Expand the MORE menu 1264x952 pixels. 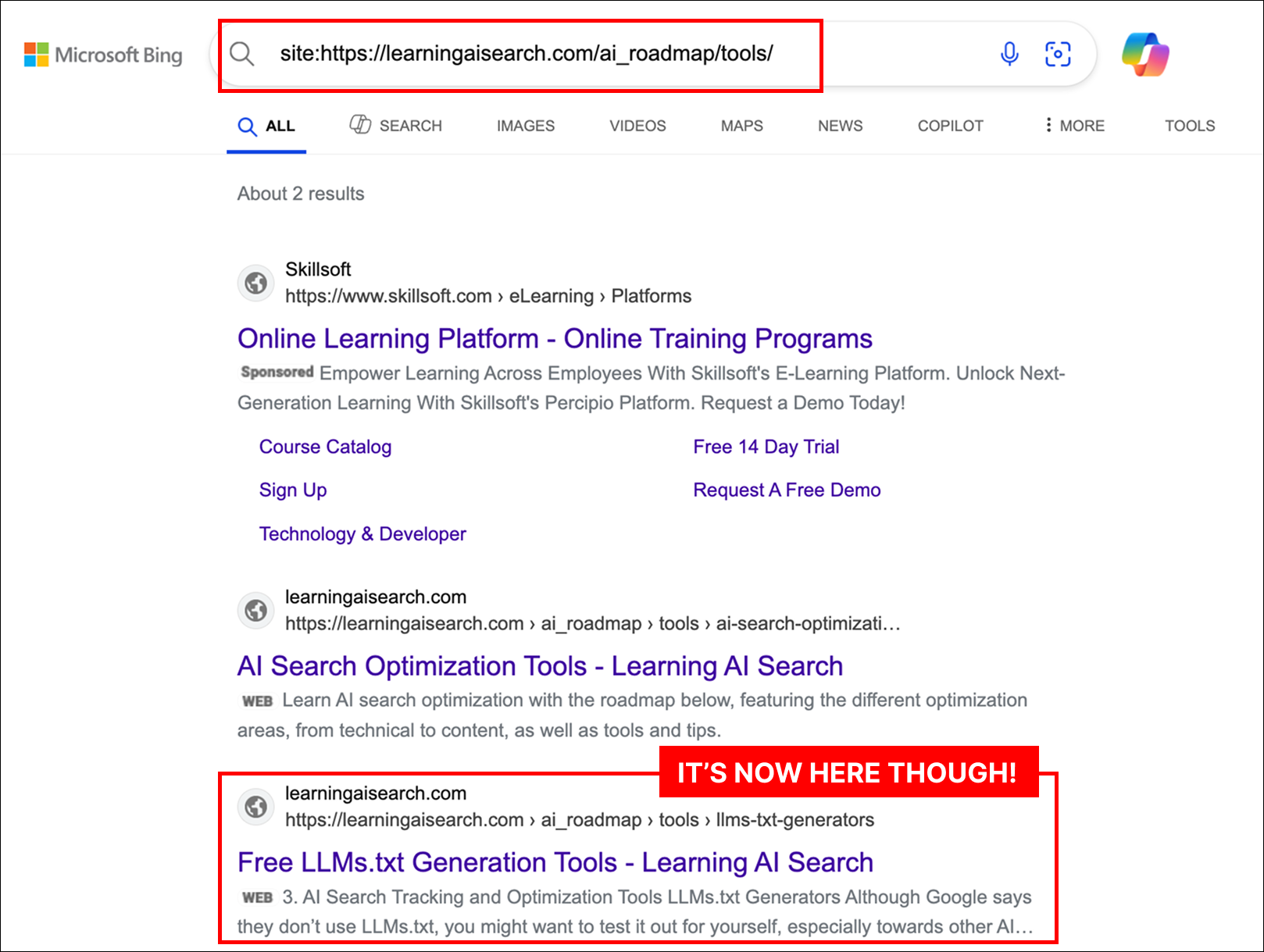[x=1075, y=126]
